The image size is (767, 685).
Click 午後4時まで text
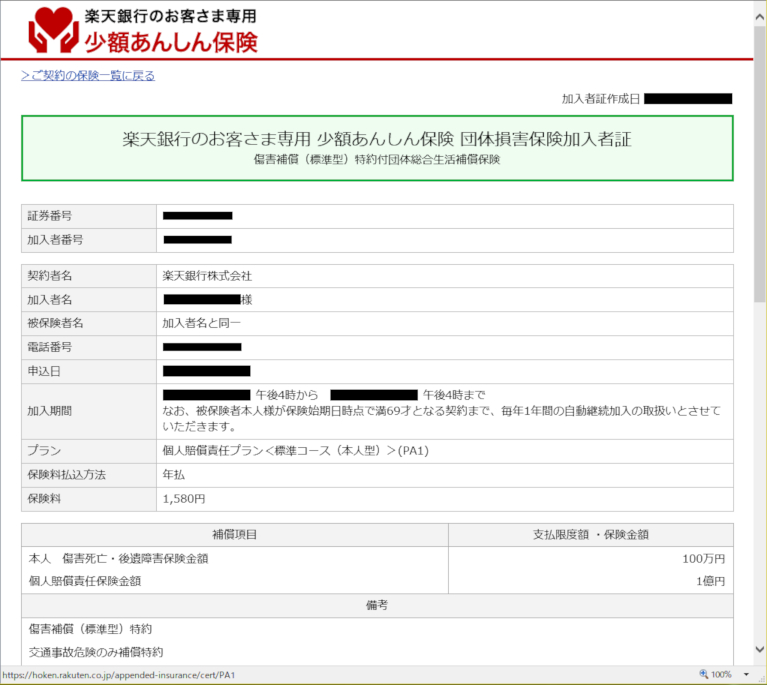pyautogui.click(x=454, y=395)
